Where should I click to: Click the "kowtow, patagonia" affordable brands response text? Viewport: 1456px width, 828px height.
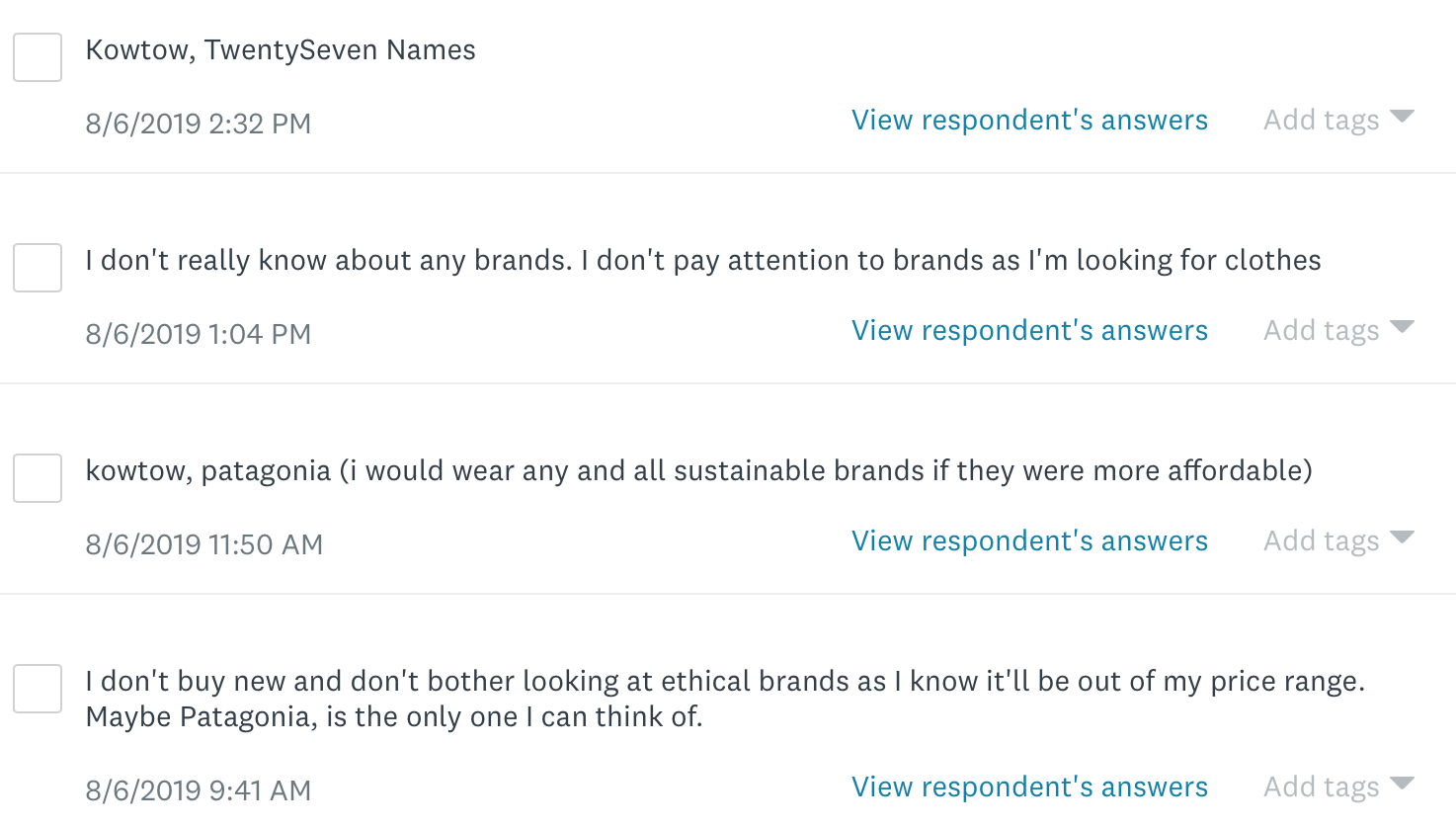pyautogui.click(x=698, y=471)
